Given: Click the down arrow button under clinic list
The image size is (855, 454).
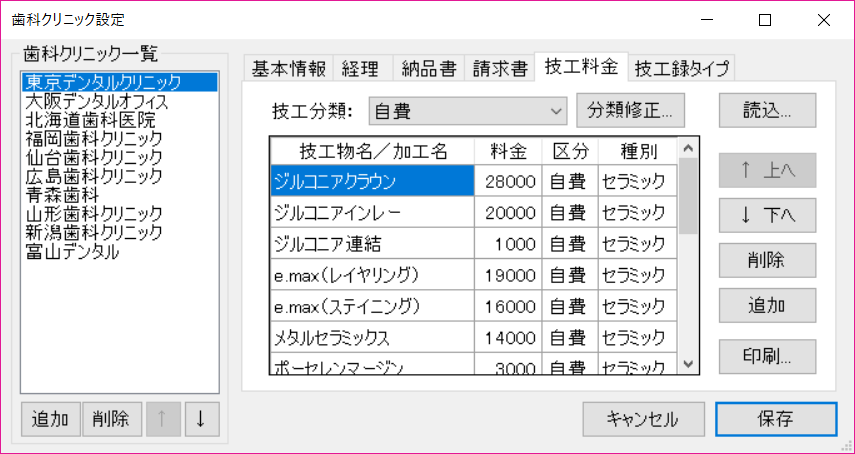Looking at the screenshot, I should pos(200,419).
